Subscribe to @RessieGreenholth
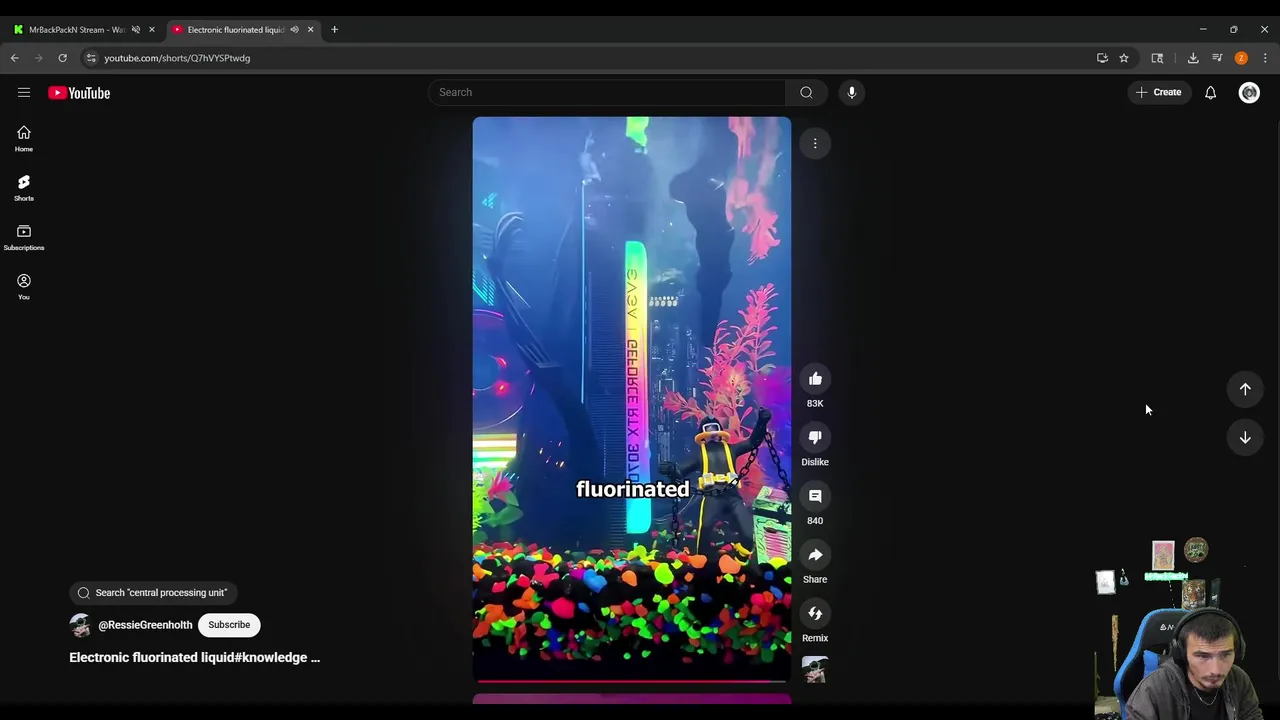The height and width of the screenshot is (720, 1280). tap(229, 625)
